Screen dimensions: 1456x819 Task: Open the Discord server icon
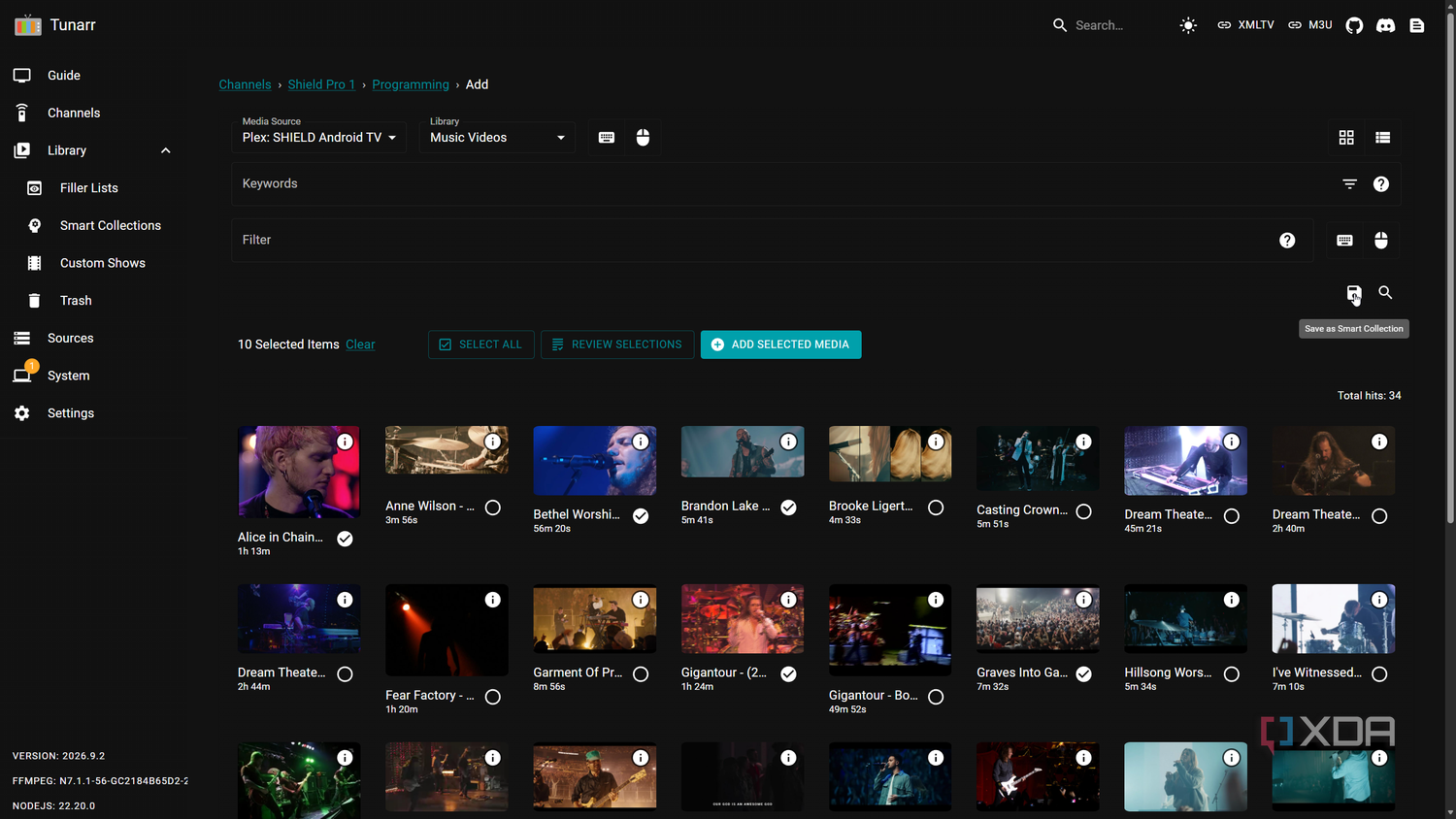1386,25
